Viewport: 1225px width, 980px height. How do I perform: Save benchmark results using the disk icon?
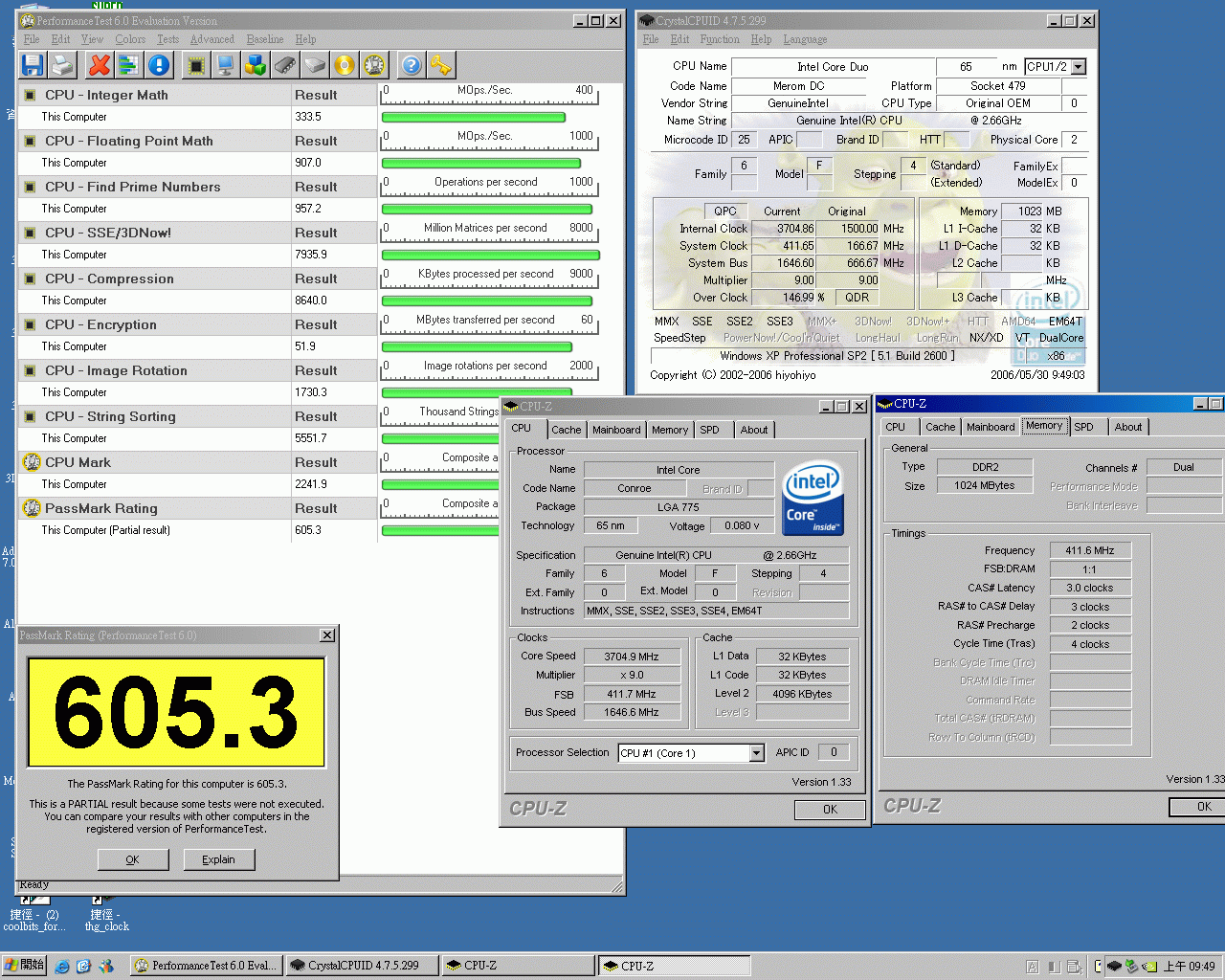(x=32, y=64)
